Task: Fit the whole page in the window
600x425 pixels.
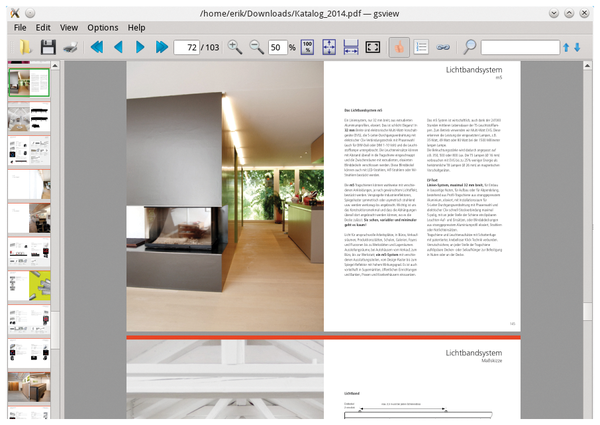Action: (x=329, y=47)
